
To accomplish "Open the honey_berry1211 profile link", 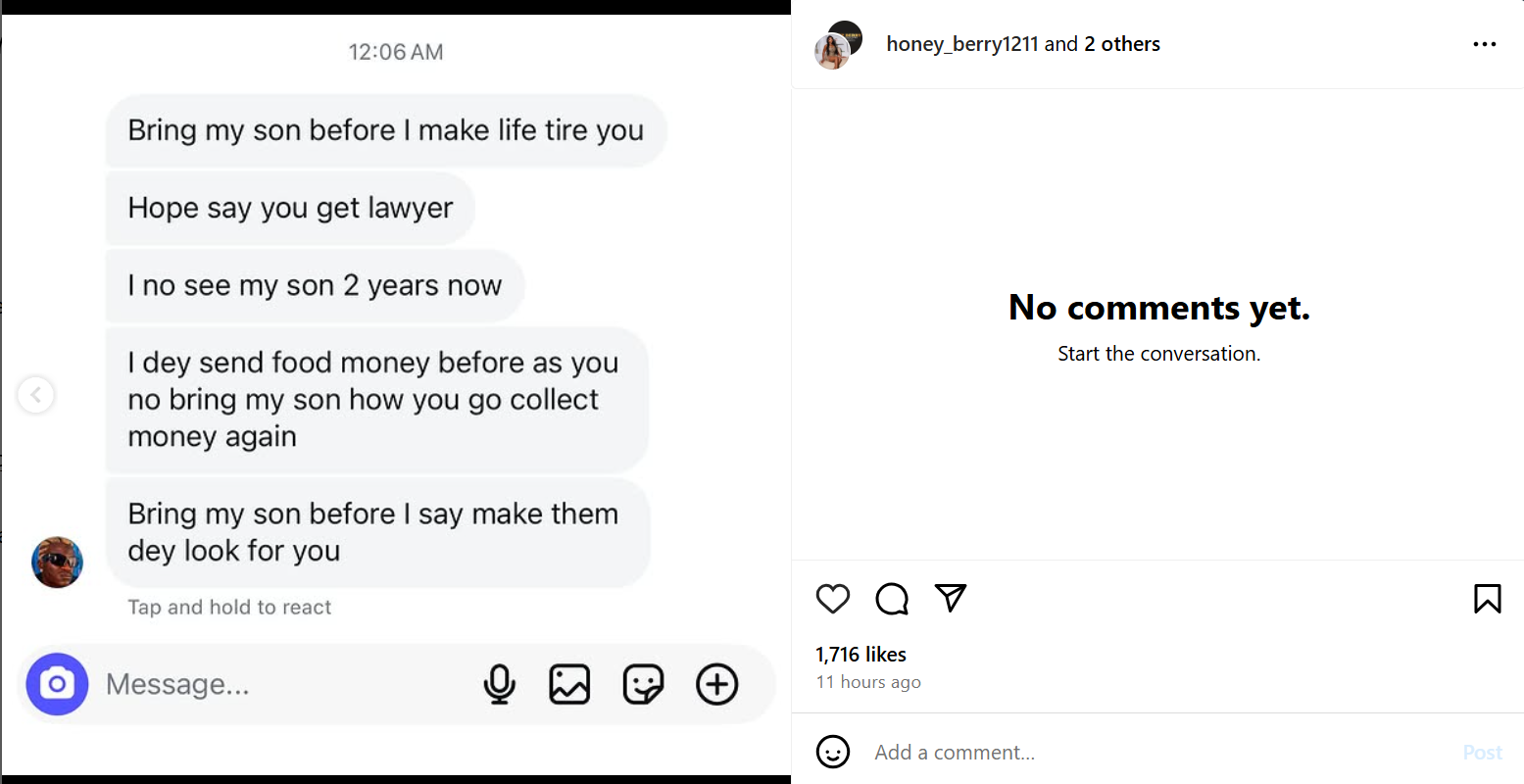I will click(961, 44).
